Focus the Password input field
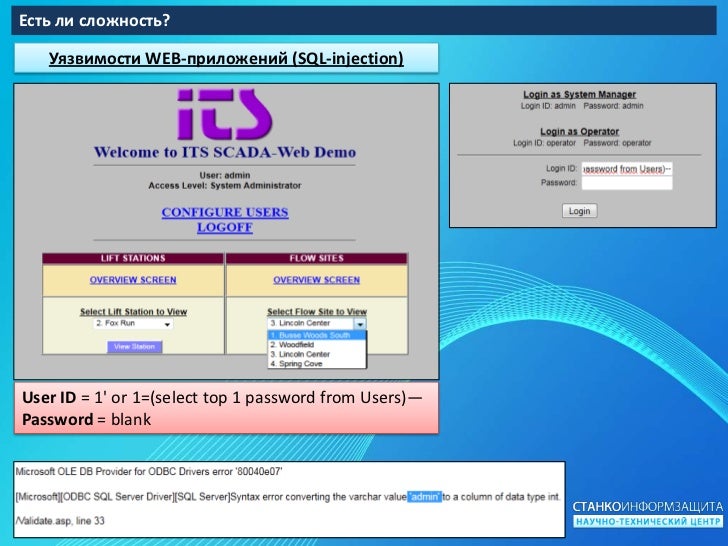Image resolution: width=728 pixels, height=546 pixels. point(627,183)
